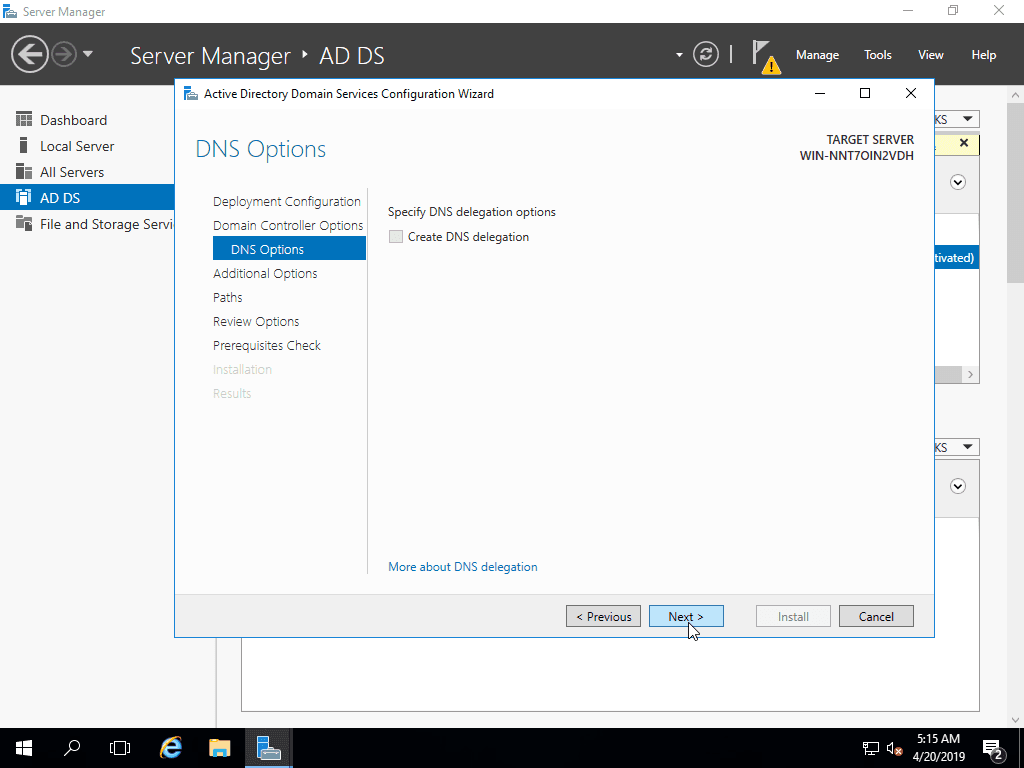Open the network status tray icon
This screenshot has height=768, width=1024.
tap(871, 748)
